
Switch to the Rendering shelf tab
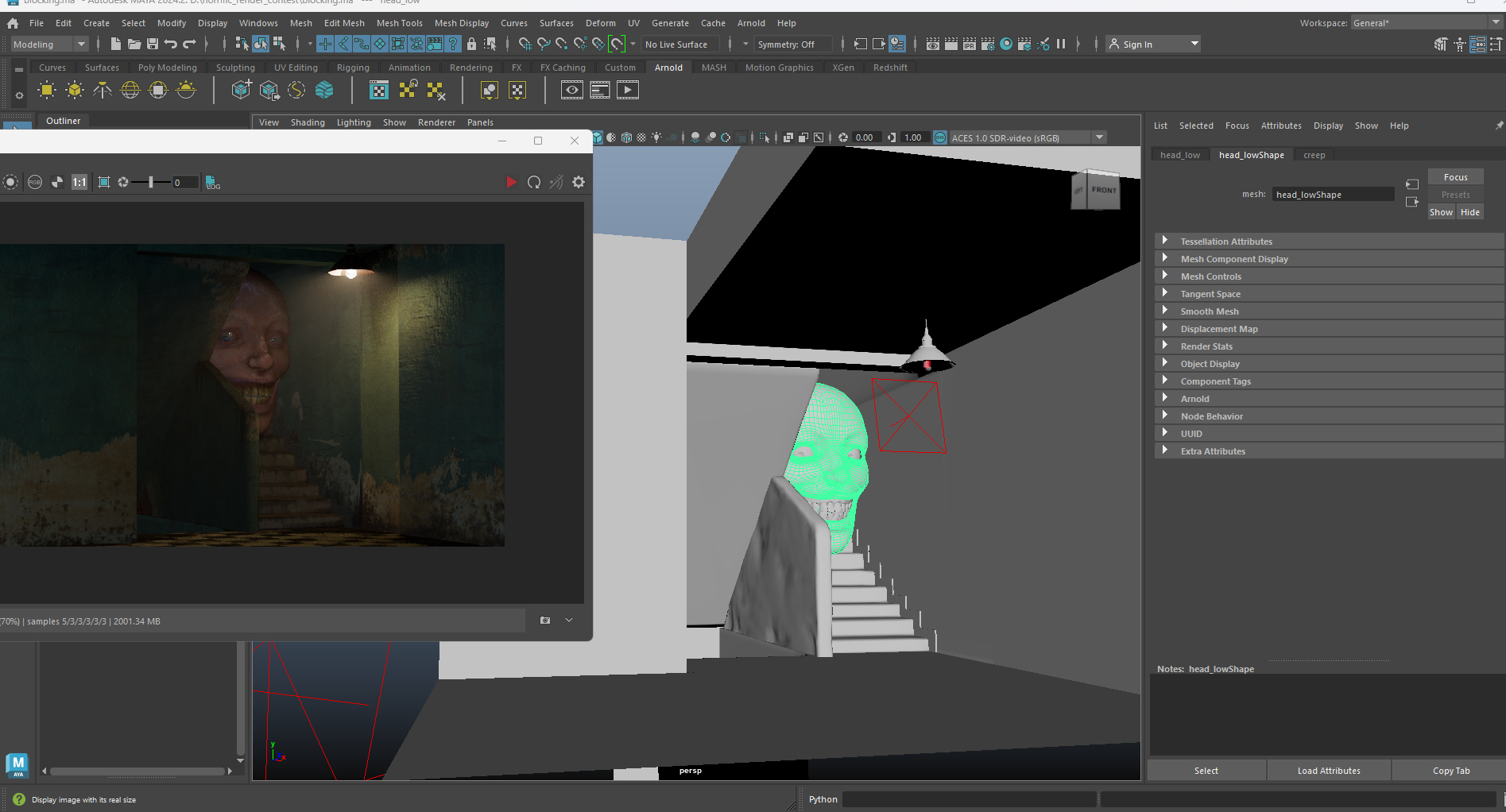coord(470,68)
